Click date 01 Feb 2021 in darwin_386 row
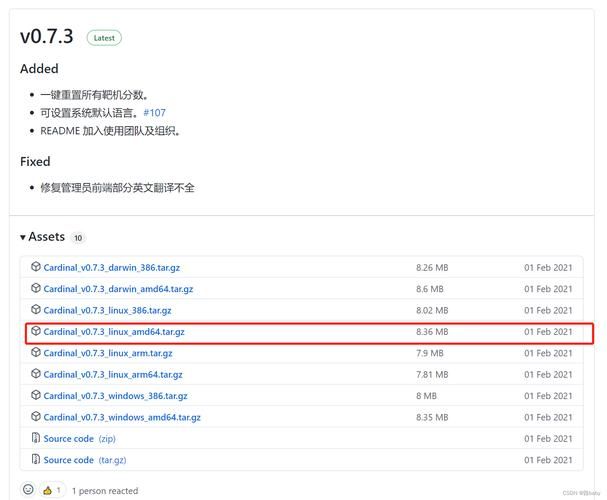The height and width of the screenshot is (500, 607). click(548, 268)
